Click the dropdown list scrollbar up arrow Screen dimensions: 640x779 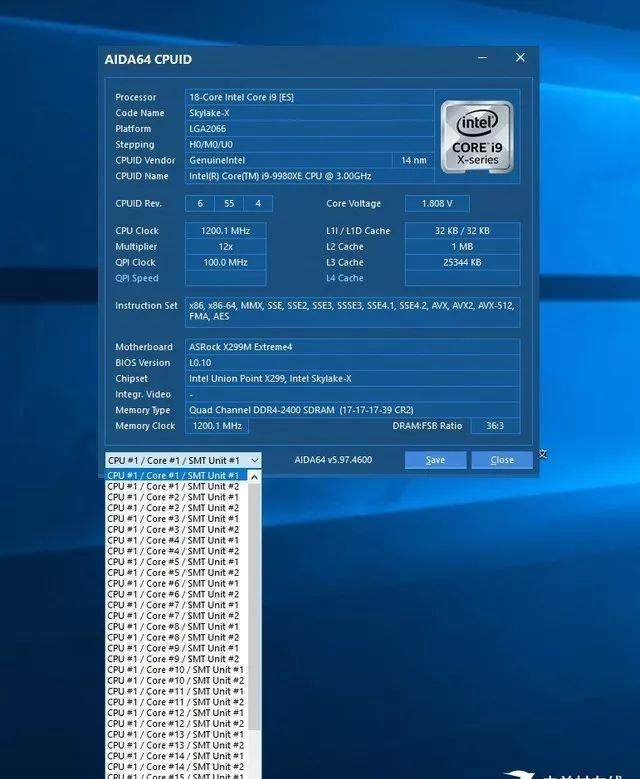pos(254,477)
